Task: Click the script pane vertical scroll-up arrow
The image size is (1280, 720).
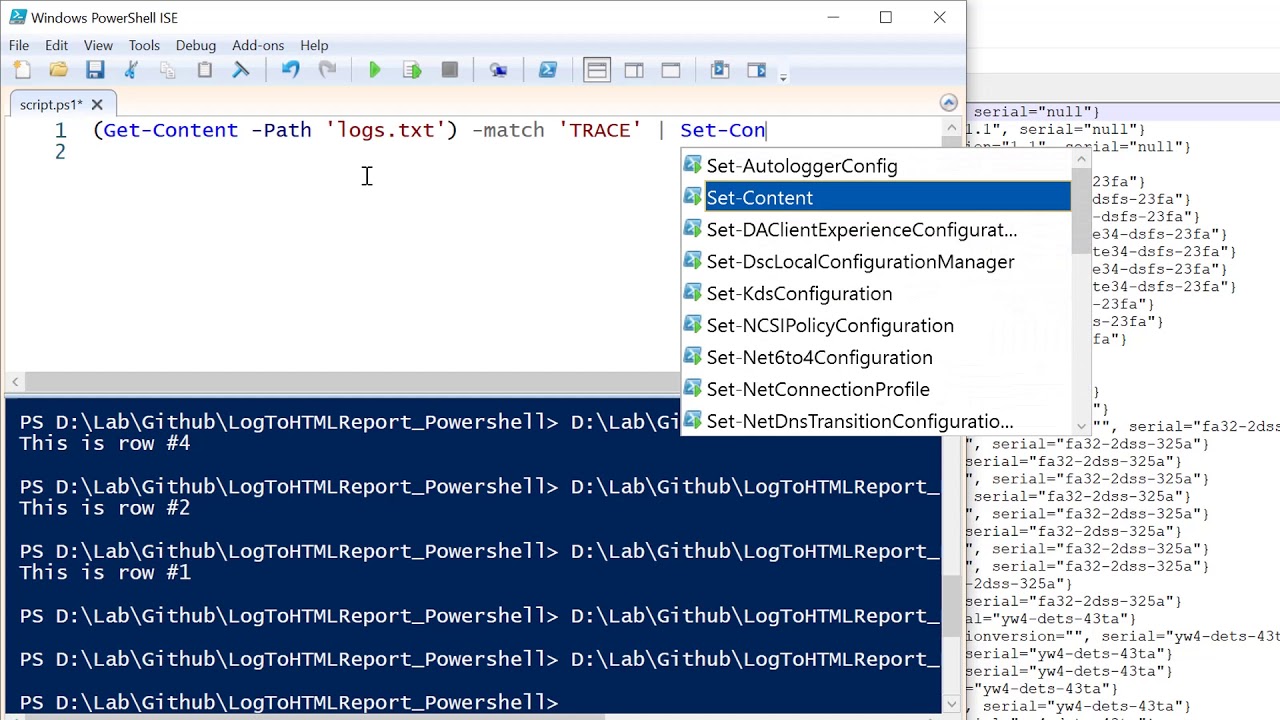Action: [951, 127]
